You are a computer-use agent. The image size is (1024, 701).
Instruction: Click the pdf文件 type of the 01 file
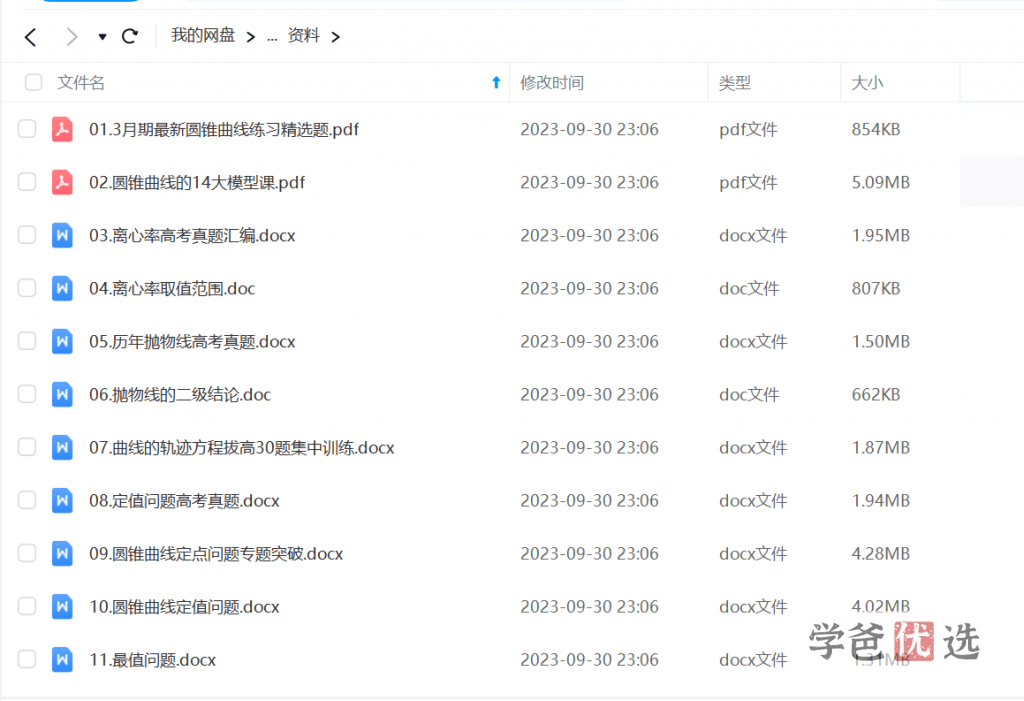pos(748,129)
